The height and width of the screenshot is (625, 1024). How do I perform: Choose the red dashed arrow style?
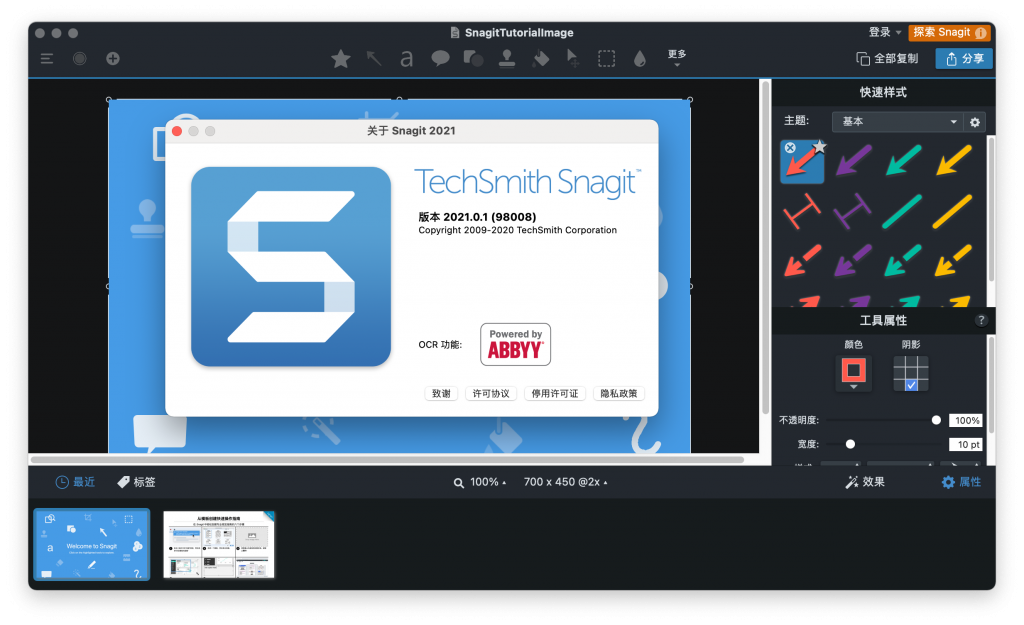[x=803, y=261]
